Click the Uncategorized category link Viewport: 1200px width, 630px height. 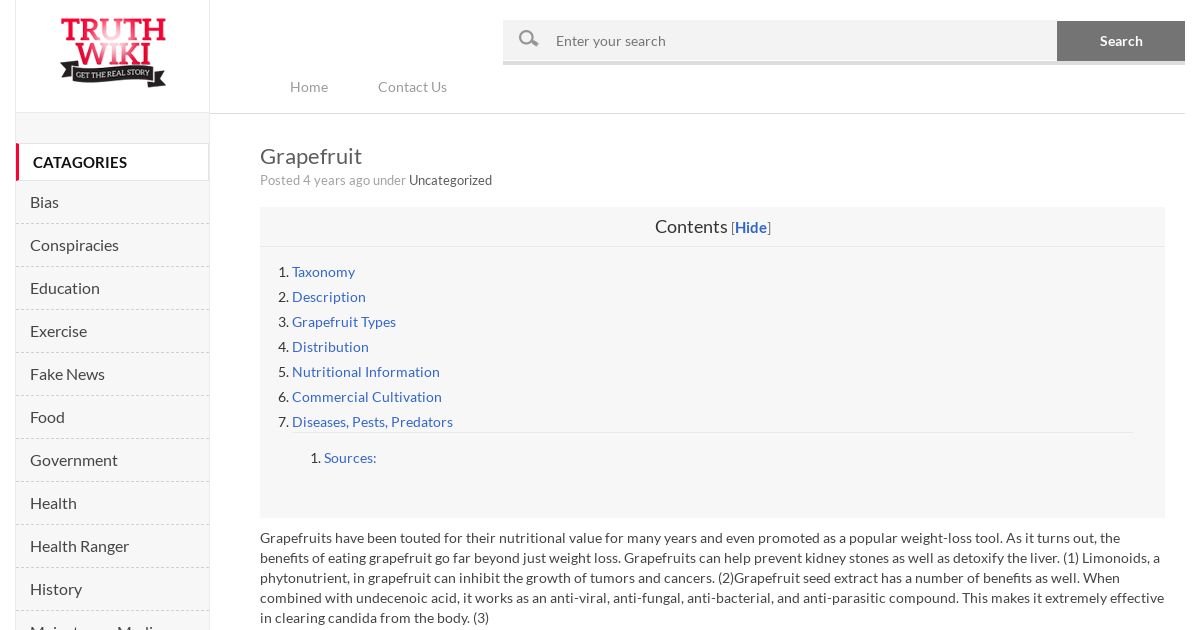click(x=450, y=180)
